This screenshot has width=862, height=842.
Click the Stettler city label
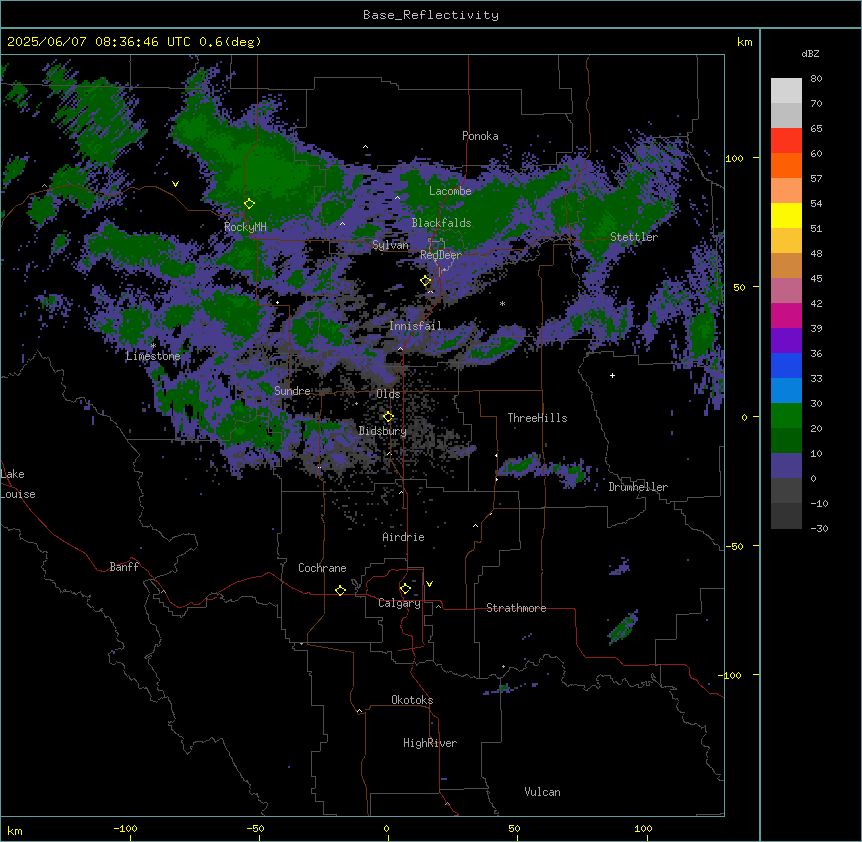[634, 237]
